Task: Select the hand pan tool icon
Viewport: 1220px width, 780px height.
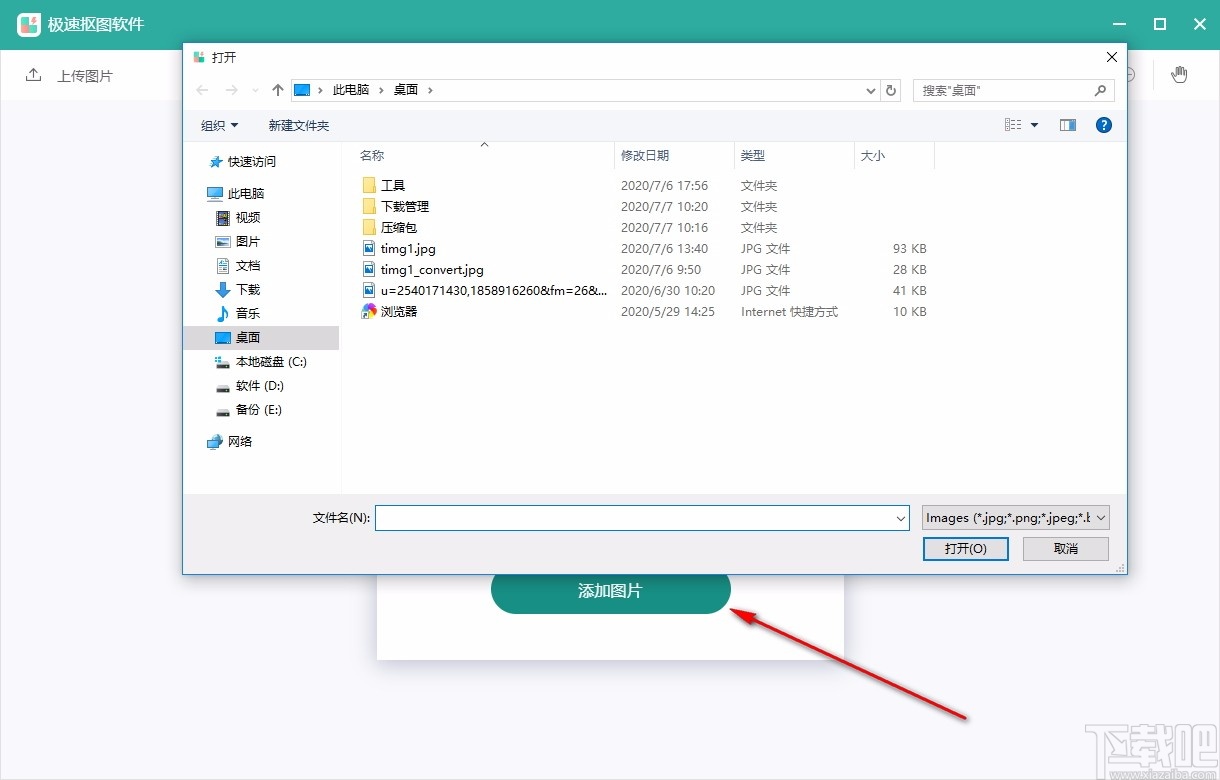Action: (1180, 75)
